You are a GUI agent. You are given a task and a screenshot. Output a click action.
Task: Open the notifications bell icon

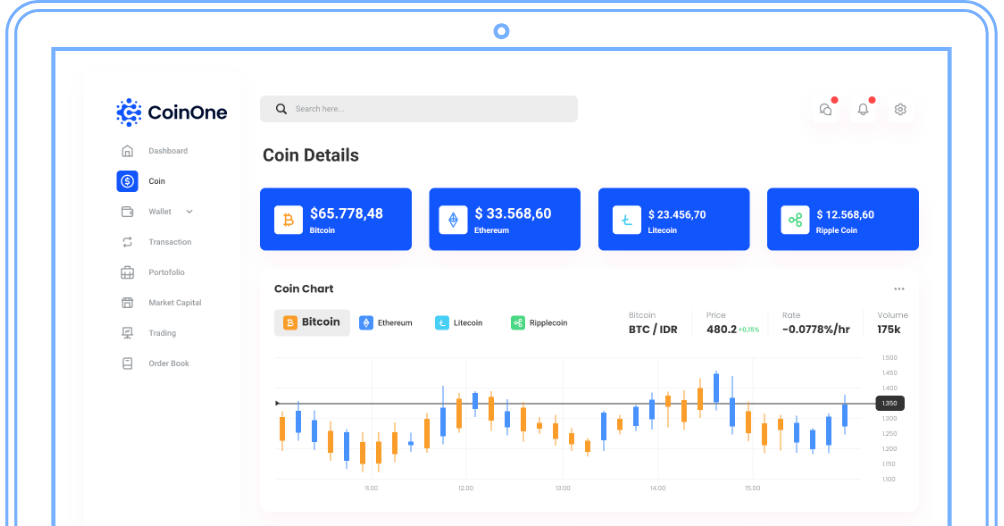(x=863, y=109)
